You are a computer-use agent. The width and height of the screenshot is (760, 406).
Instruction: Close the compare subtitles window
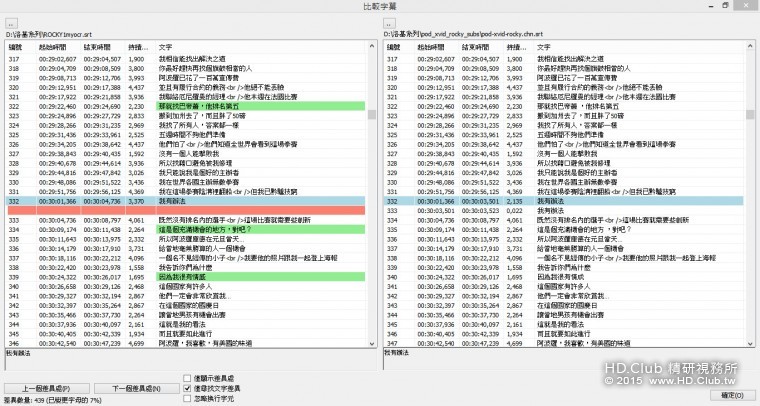[x=746, y=6]
